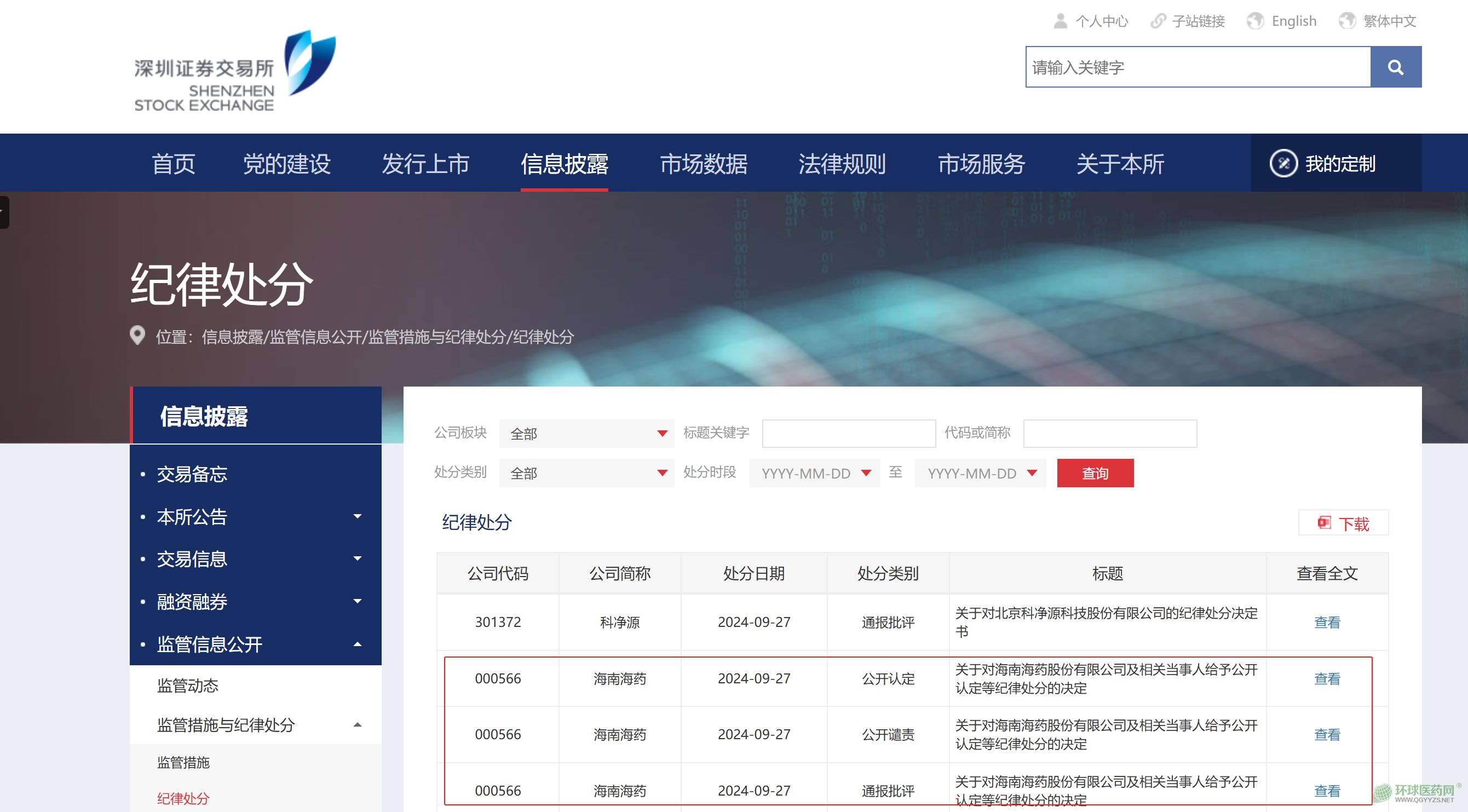
Task: Open the 法律规则 navigation menu
Action: 842,164
